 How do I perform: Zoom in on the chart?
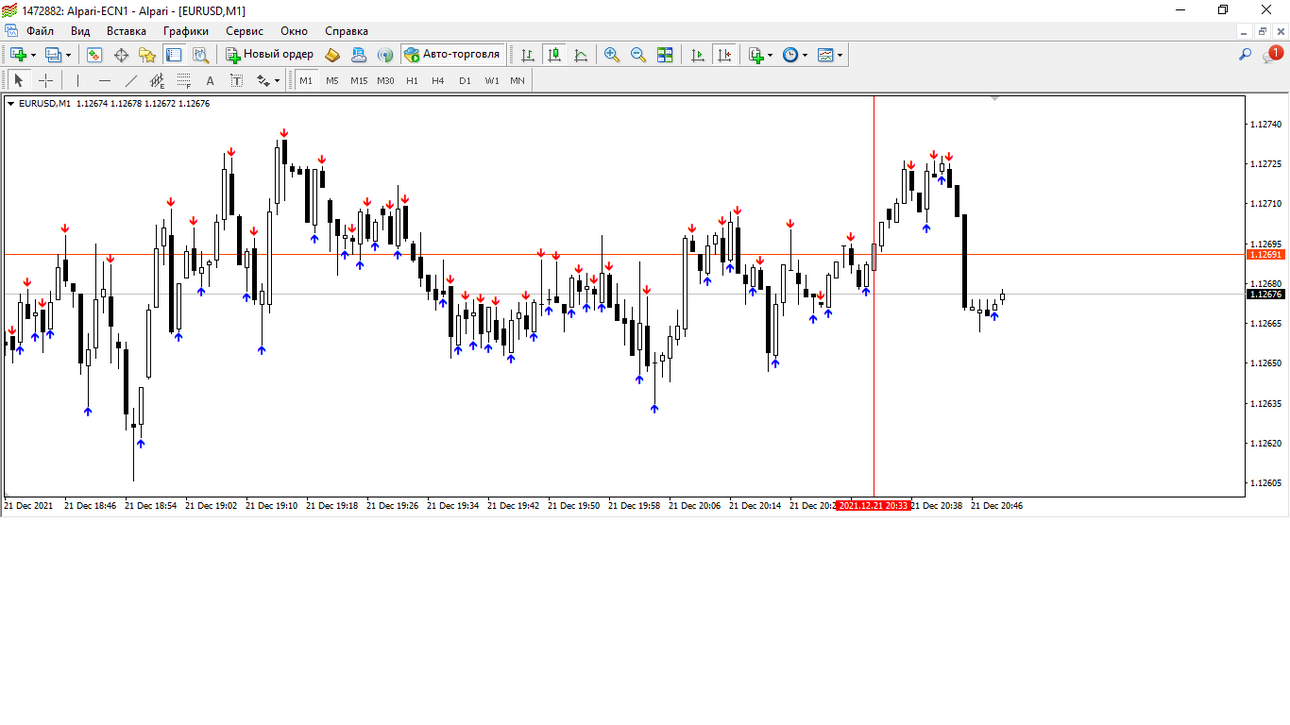point(611,55)
